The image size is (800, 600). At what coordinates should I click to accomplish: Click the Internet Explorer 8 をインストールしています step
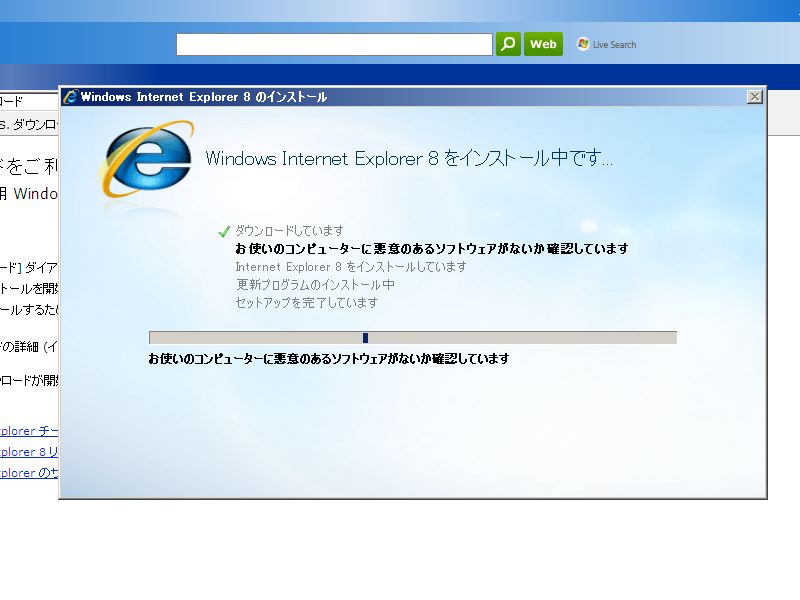(350, 267)
